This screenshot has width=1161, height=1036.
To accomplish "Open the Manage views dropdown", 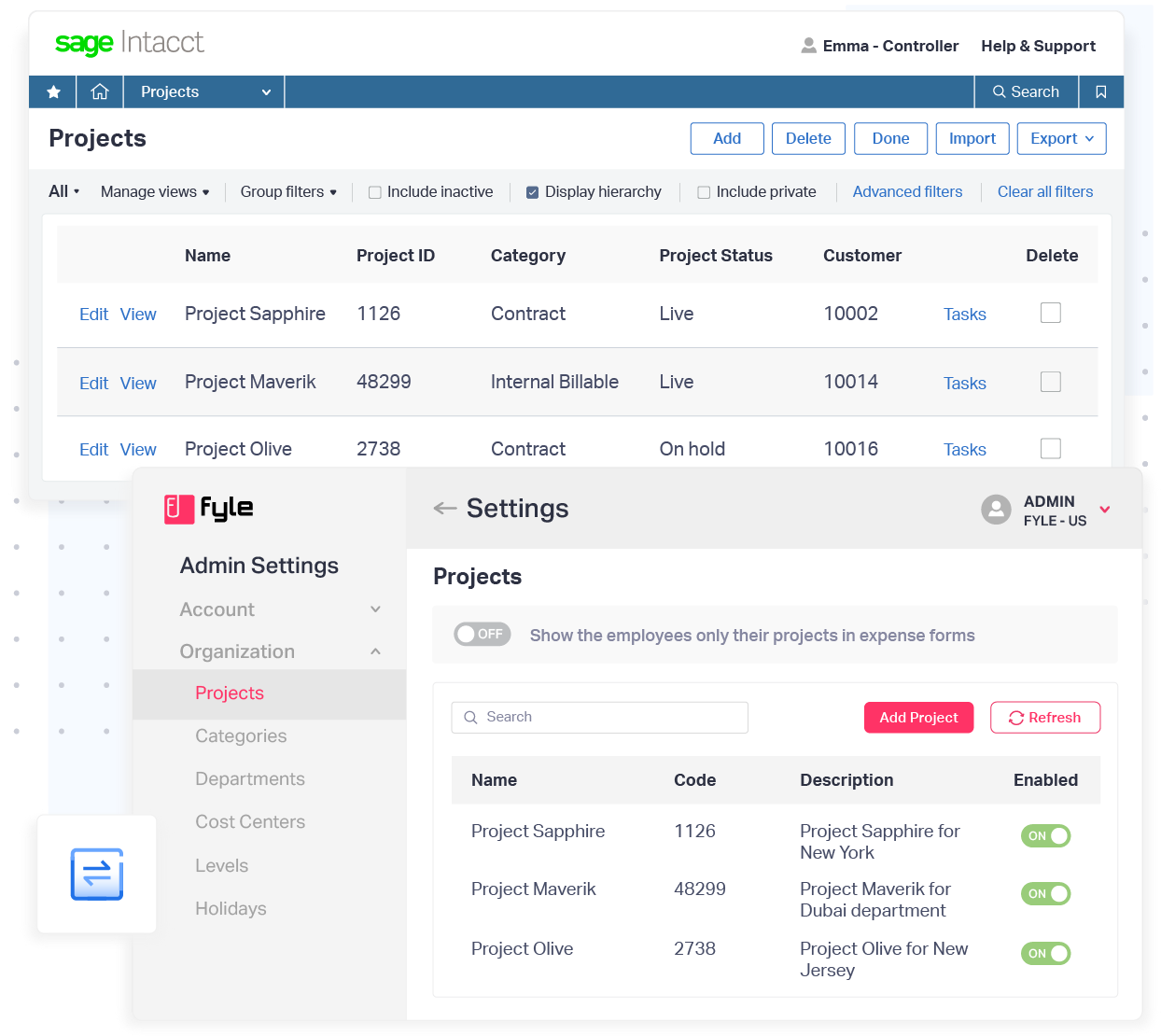I will [155, 191].
